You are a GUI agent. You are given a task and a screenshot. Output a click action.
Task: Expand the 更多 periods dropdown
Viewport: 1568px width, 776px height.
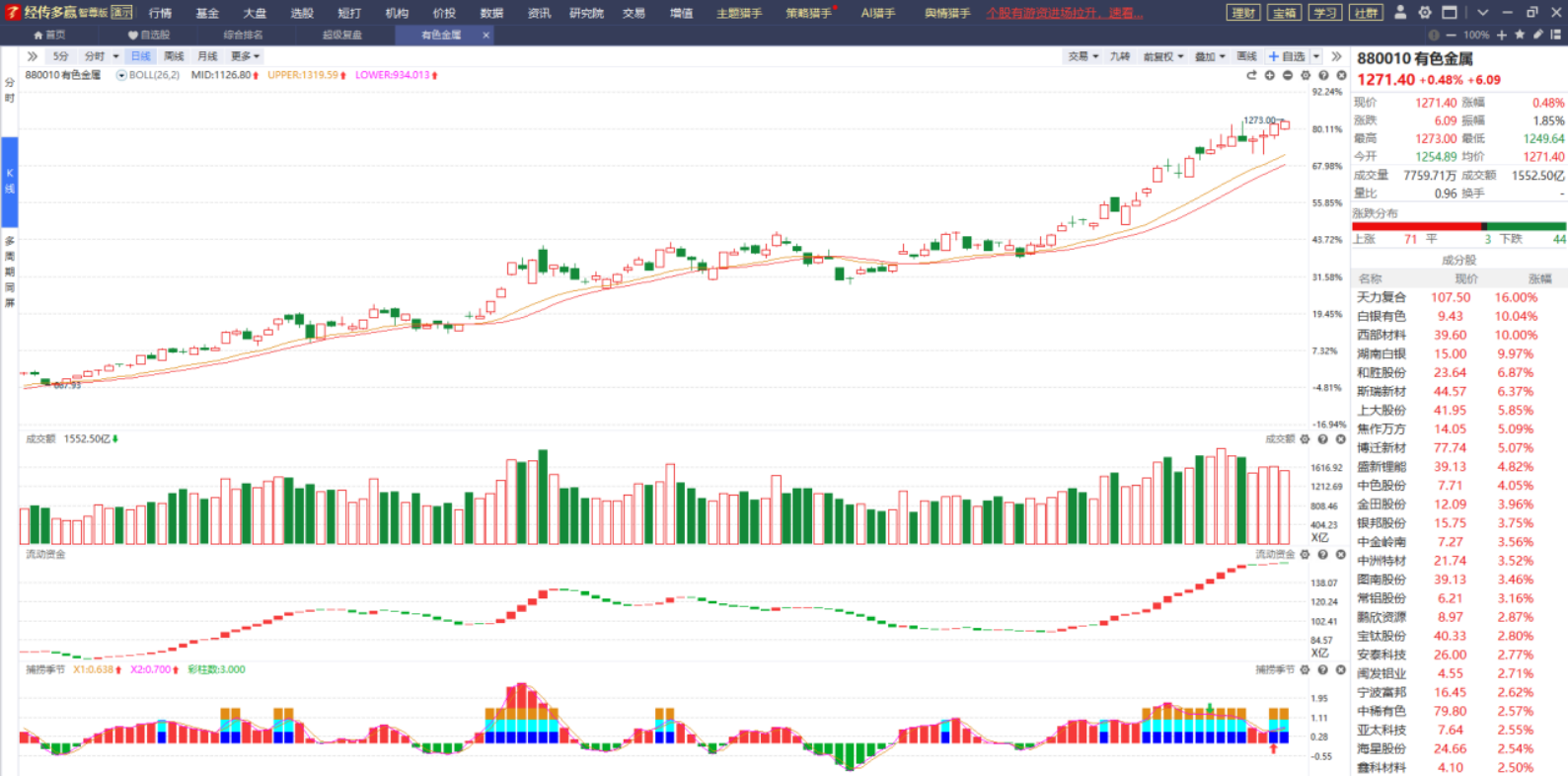coord(245,56)
